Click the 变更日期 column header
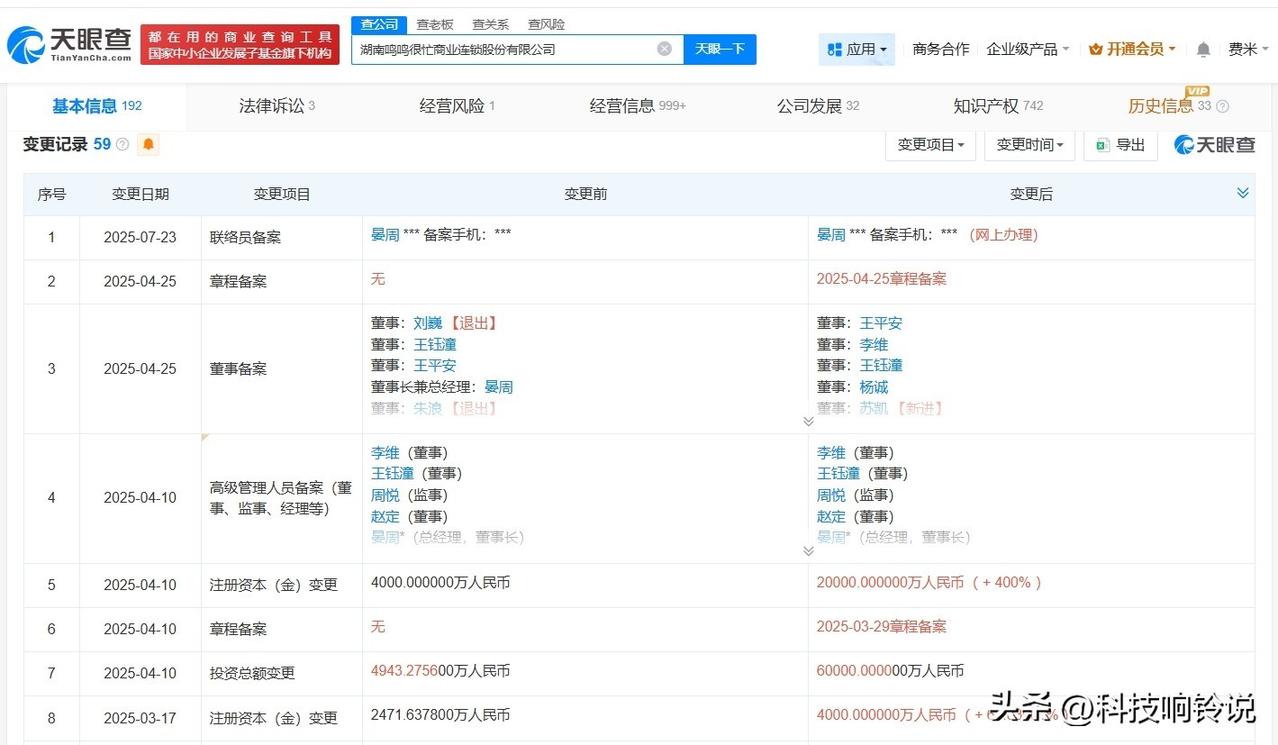 point(140,194)
